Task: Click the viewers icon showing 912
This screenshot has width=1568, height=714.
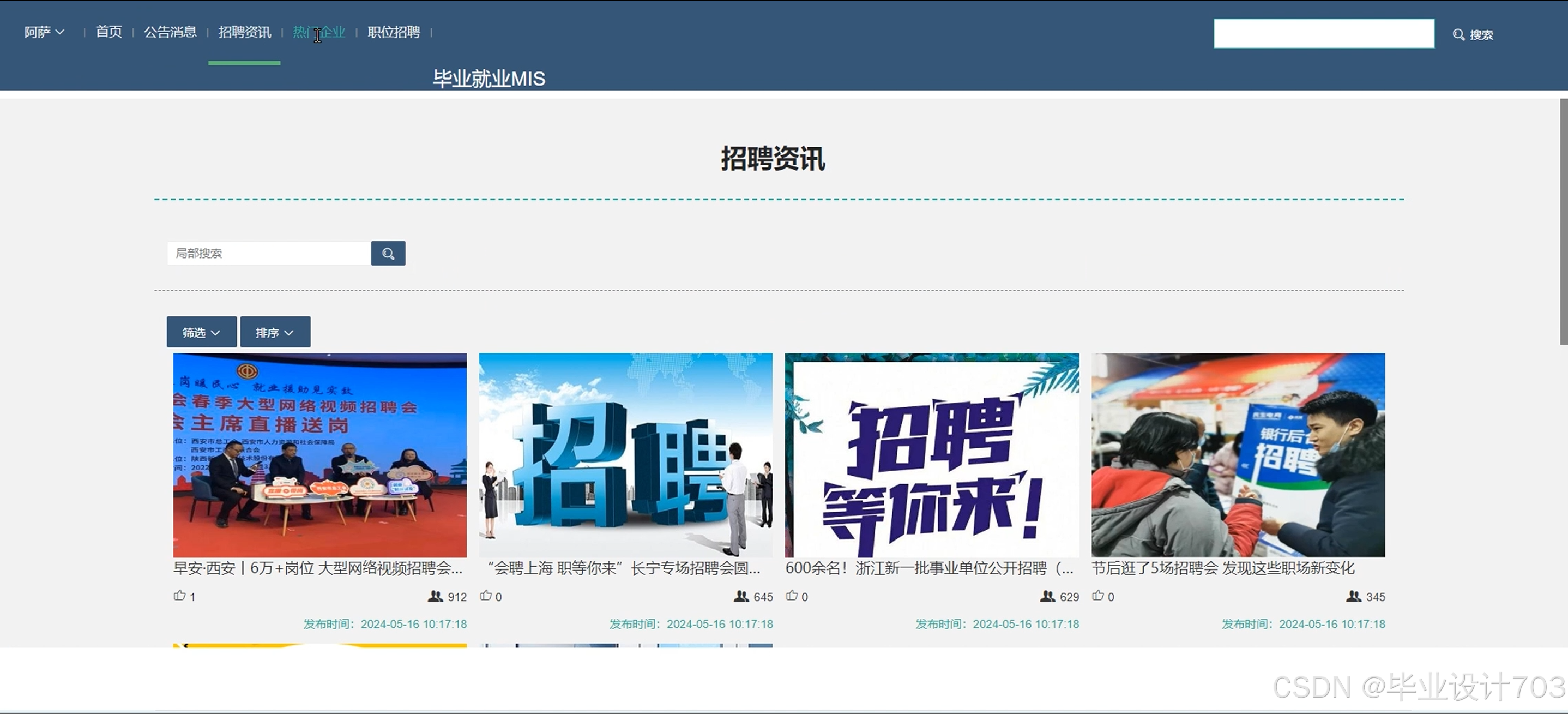Action: (x=435, y=596)
